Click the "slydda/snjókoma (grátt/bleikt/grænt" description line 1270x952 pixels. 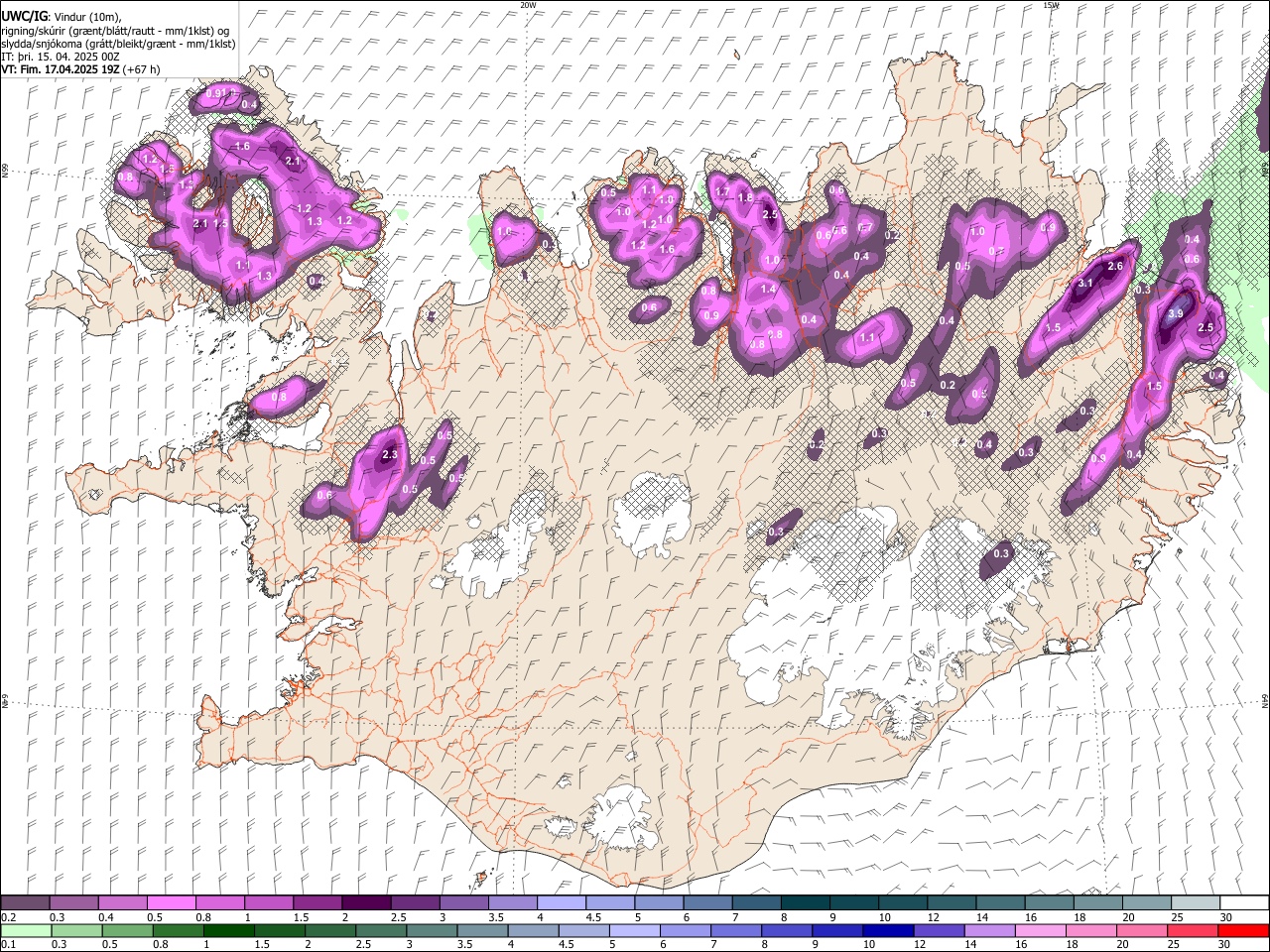coord(118,44)
